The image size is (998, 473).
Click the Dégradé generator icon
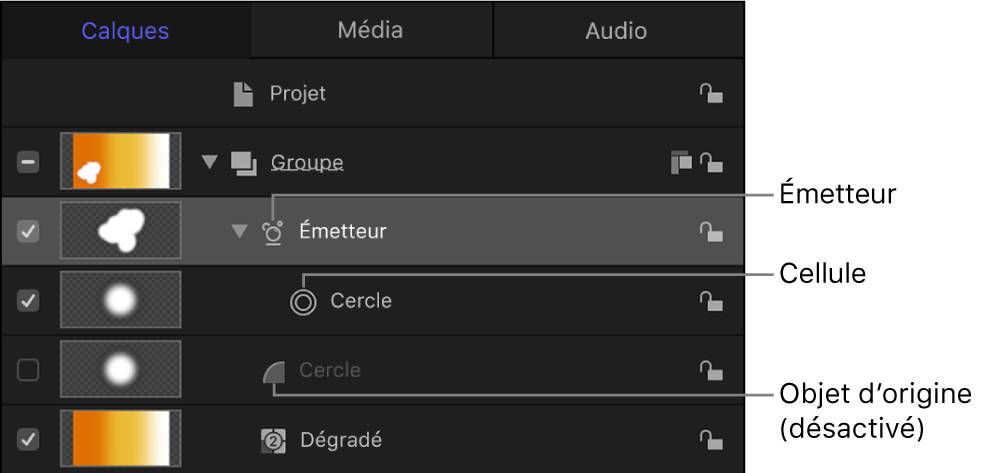coord(273,439)
